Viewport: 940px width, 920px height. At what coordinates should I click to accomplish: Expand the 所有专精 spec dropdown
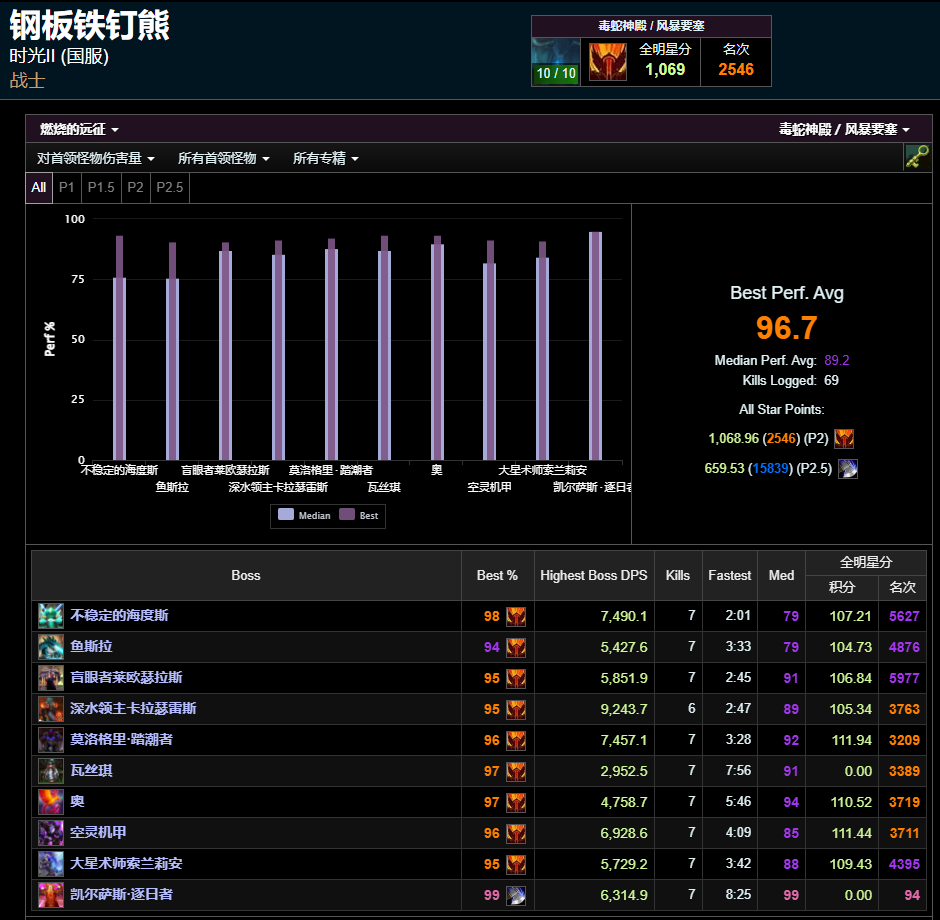point(325,158)
